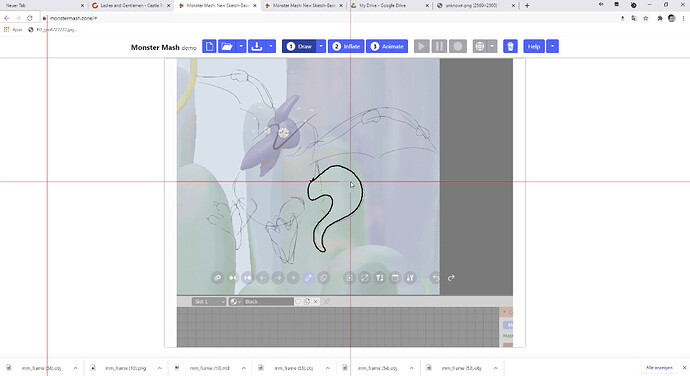
Task: Pause the animation with pause button
Action: pyautogui.click(x=440, y=46)
